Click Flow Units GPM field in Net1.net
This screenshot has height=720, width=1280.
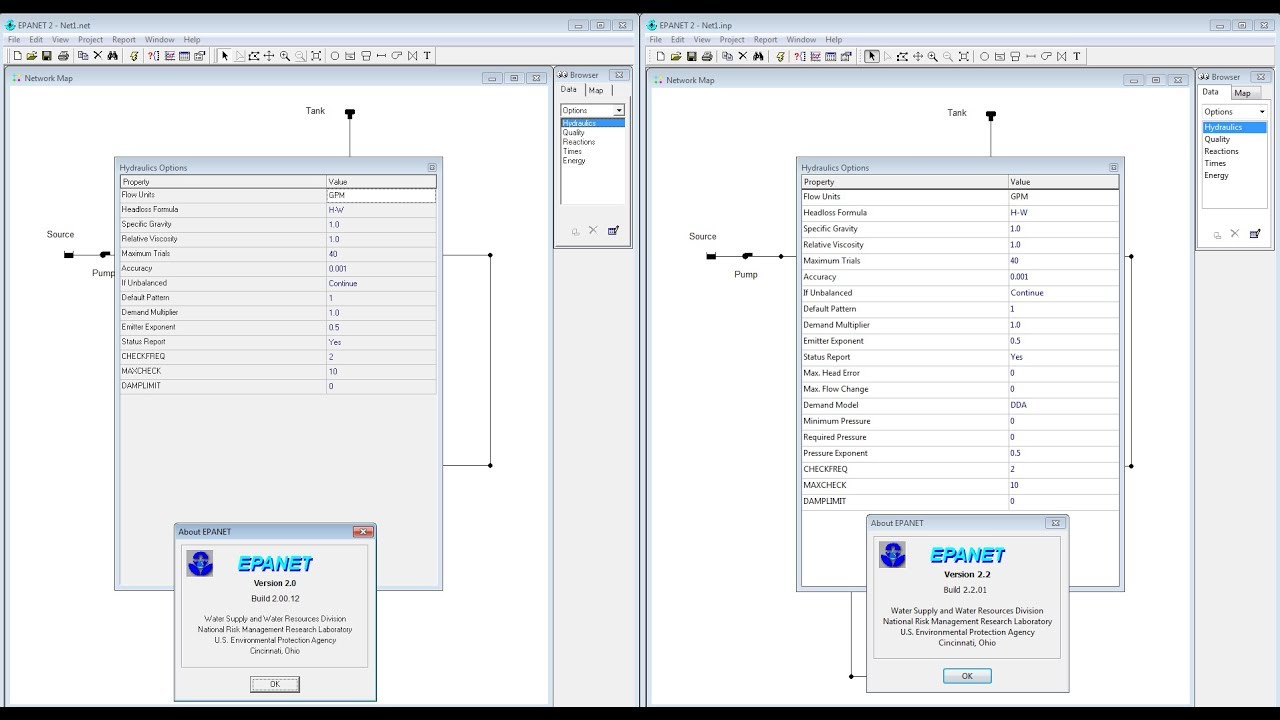(x=381, y=195)
